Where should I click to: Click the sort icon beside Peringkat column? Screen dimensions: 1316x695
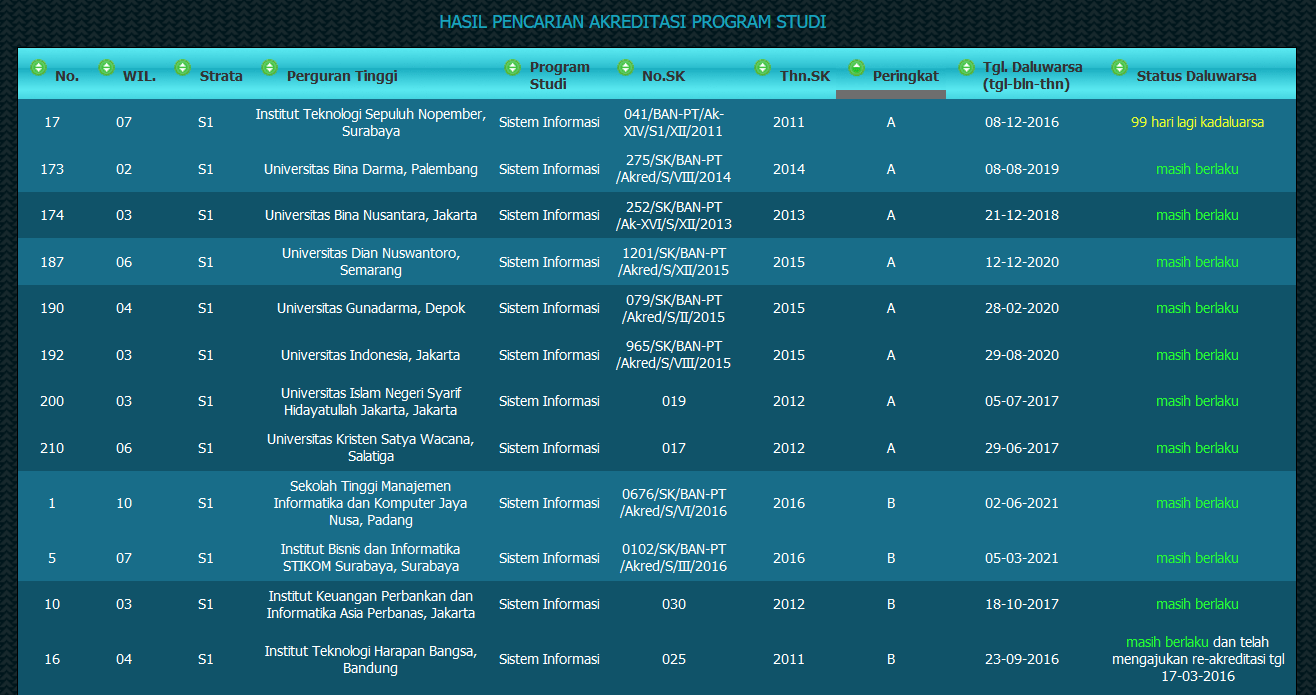point(856,67)
